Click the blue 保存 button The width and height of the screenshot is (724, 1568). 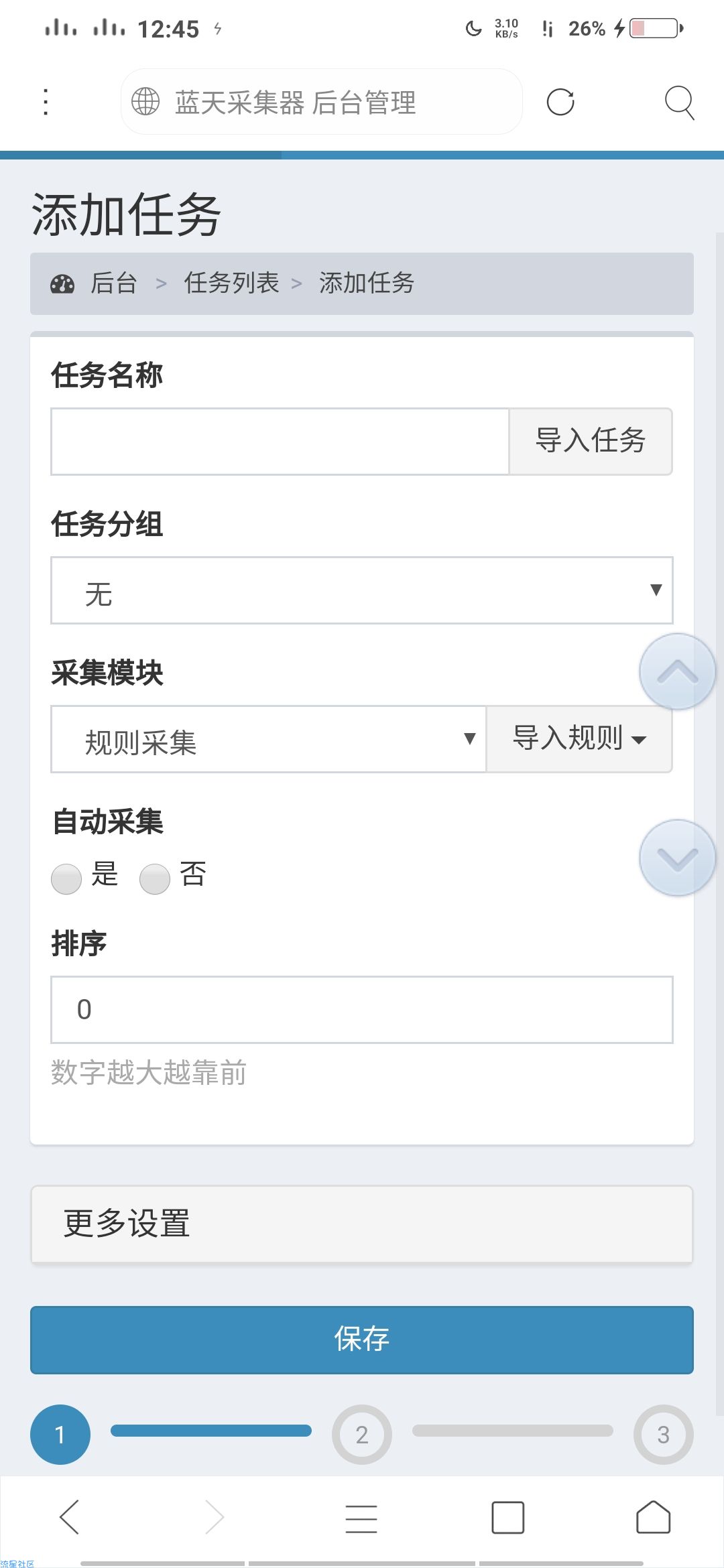coord(362,1340)
